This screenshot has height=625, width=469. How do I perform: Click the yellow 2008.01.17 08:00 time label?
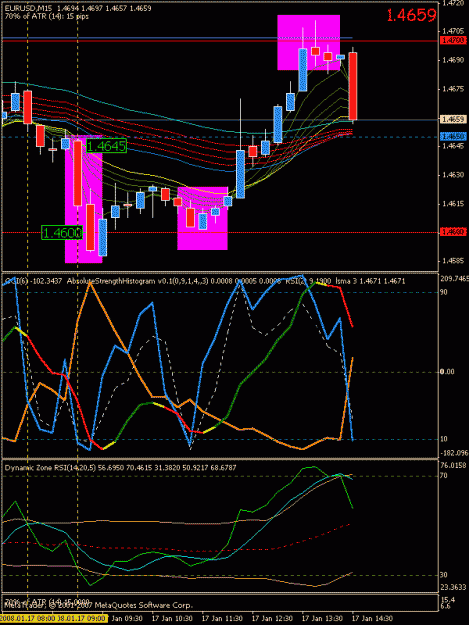[27, 619]
